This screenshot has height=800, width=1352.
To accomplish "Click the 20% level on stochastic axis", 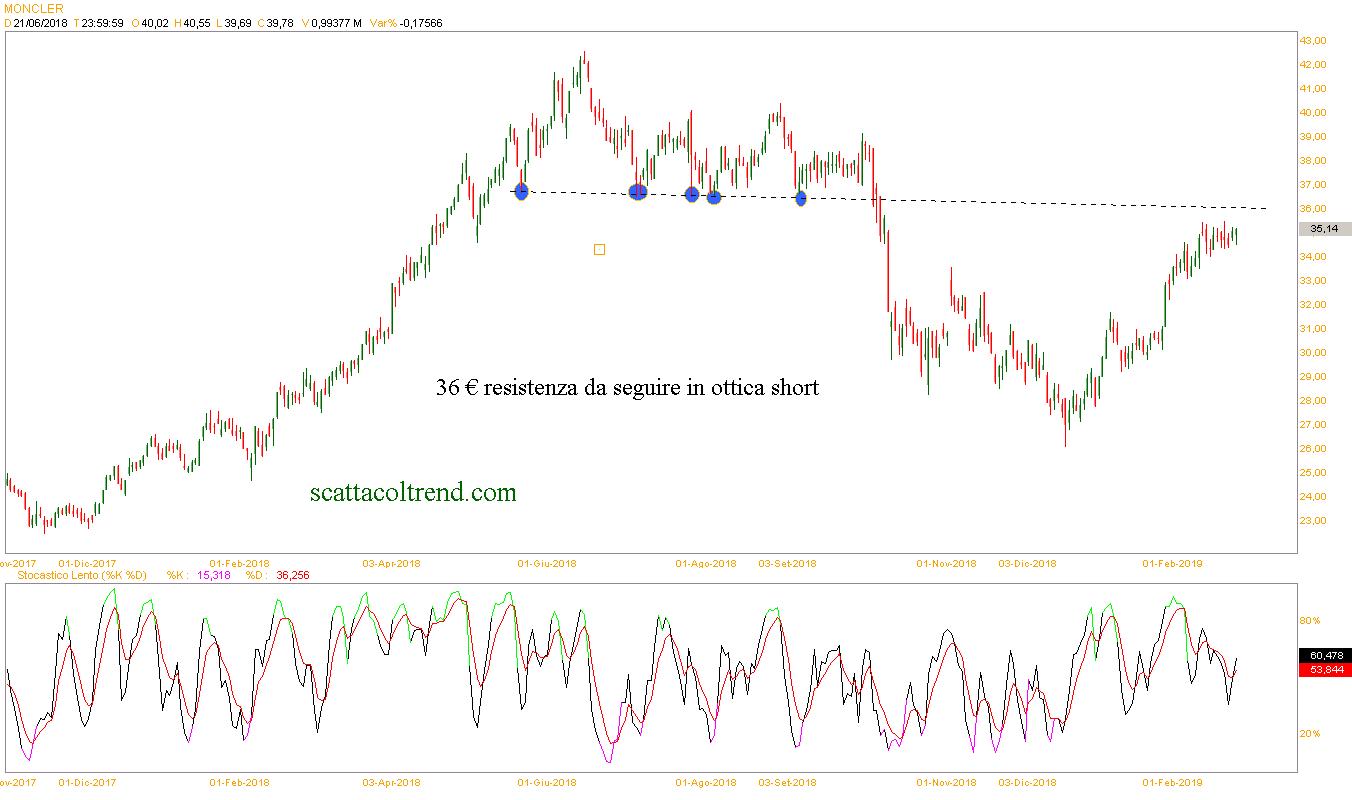I will [x=1309, y=734].
